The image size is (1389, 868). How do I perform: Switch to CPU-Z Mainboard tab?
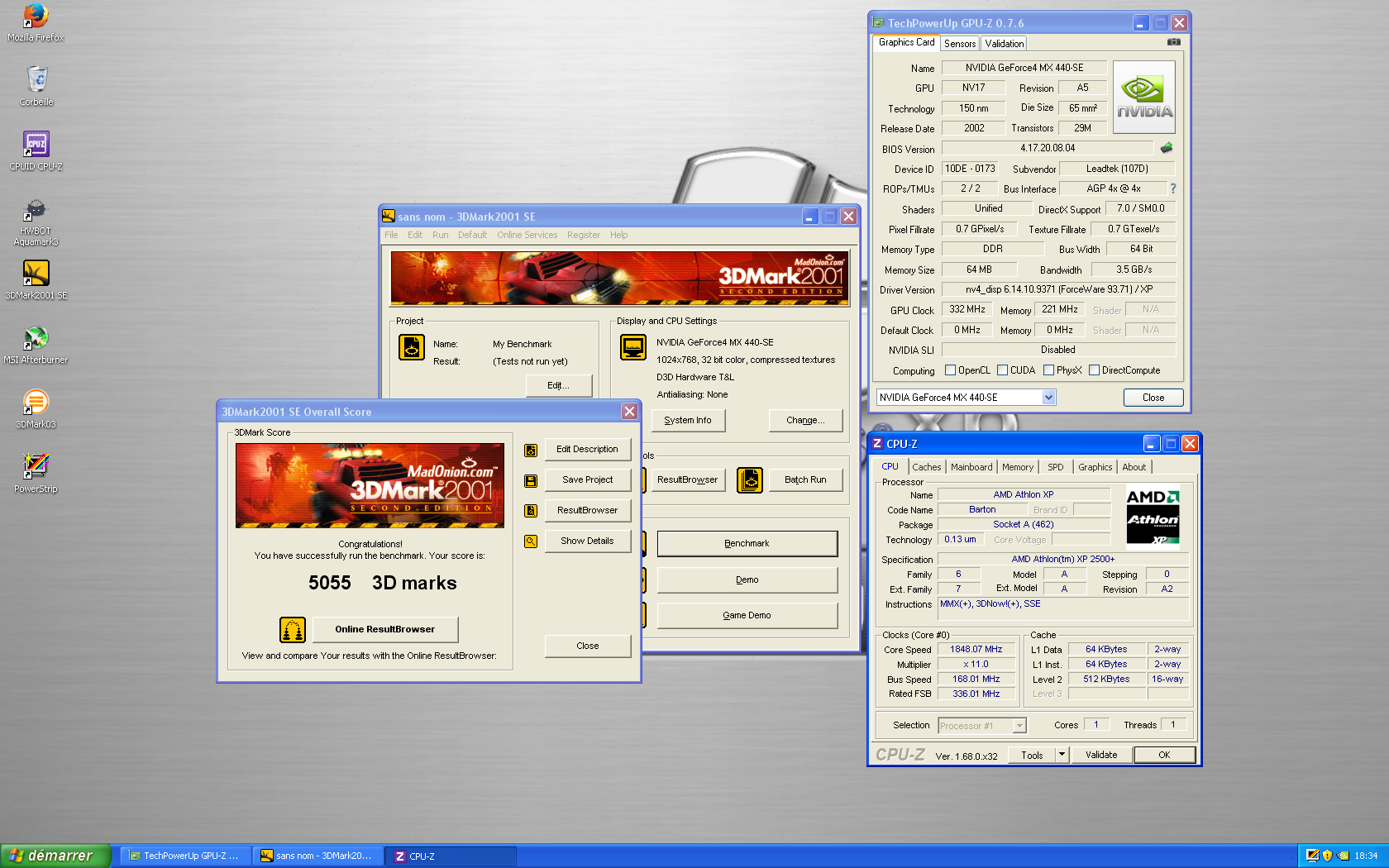pos(971,467)
